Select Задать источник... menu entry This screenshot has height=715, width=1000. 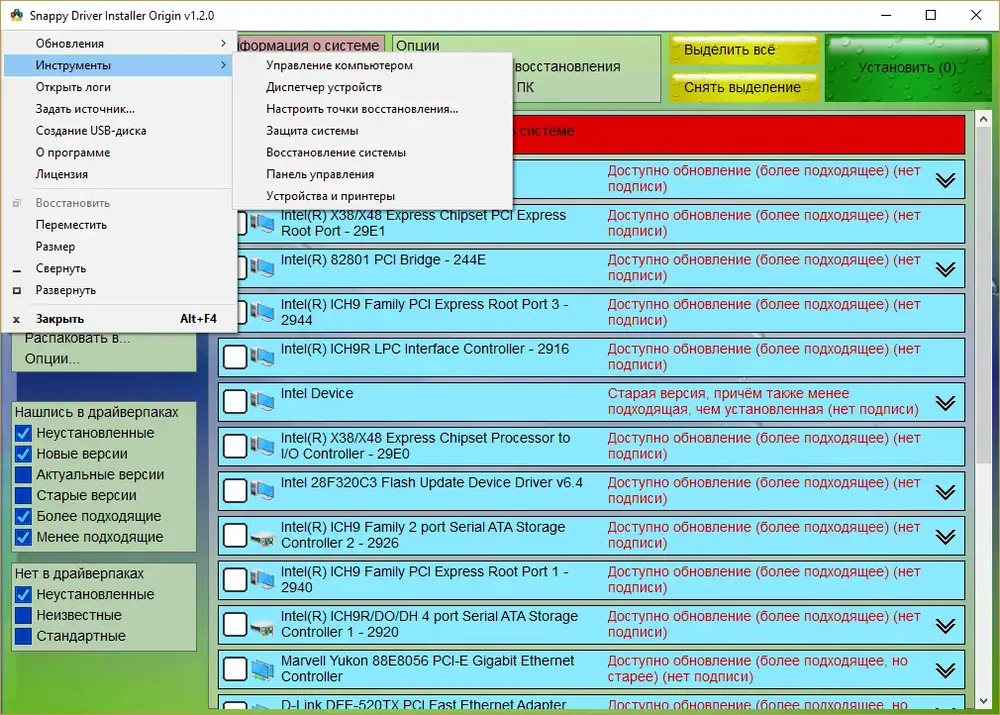(118, 108)
